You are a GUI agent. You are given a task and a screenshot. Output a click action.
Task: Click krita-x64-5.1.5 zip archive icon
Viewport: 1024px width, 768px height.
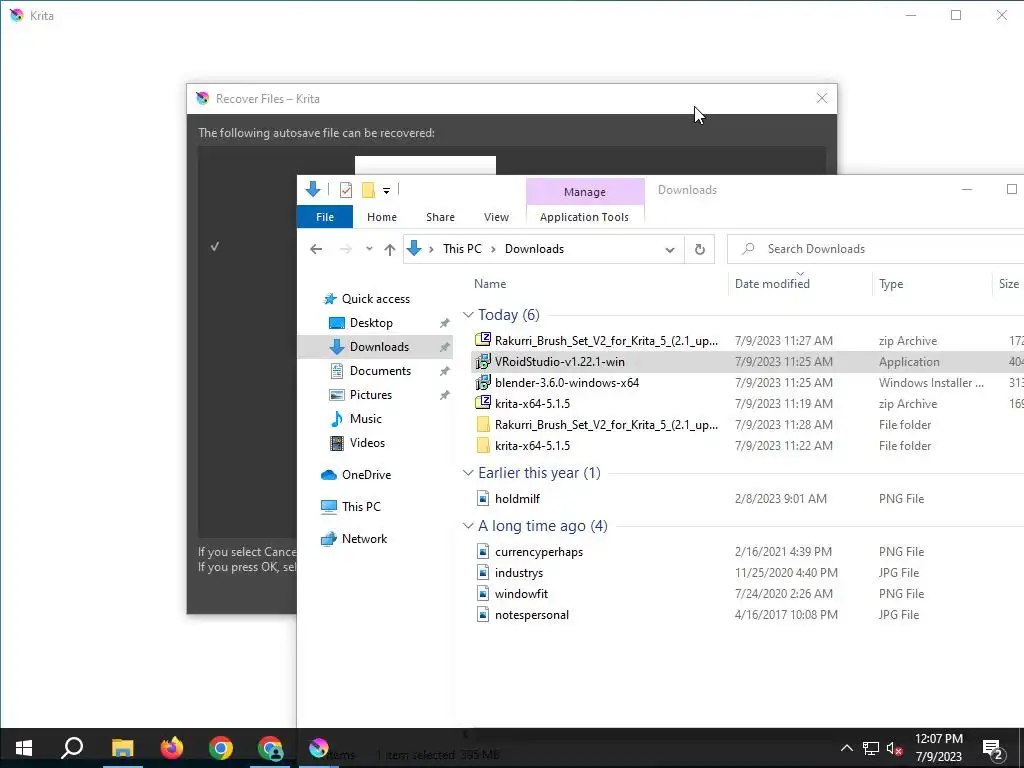[x=483, y=403]
